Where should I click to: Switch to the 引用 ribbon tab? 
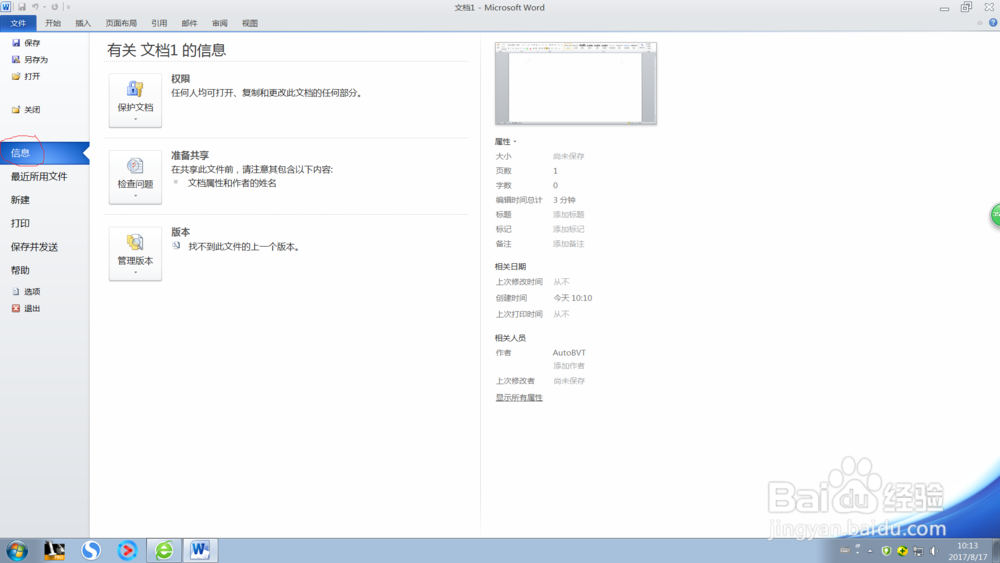coord(159,23)
